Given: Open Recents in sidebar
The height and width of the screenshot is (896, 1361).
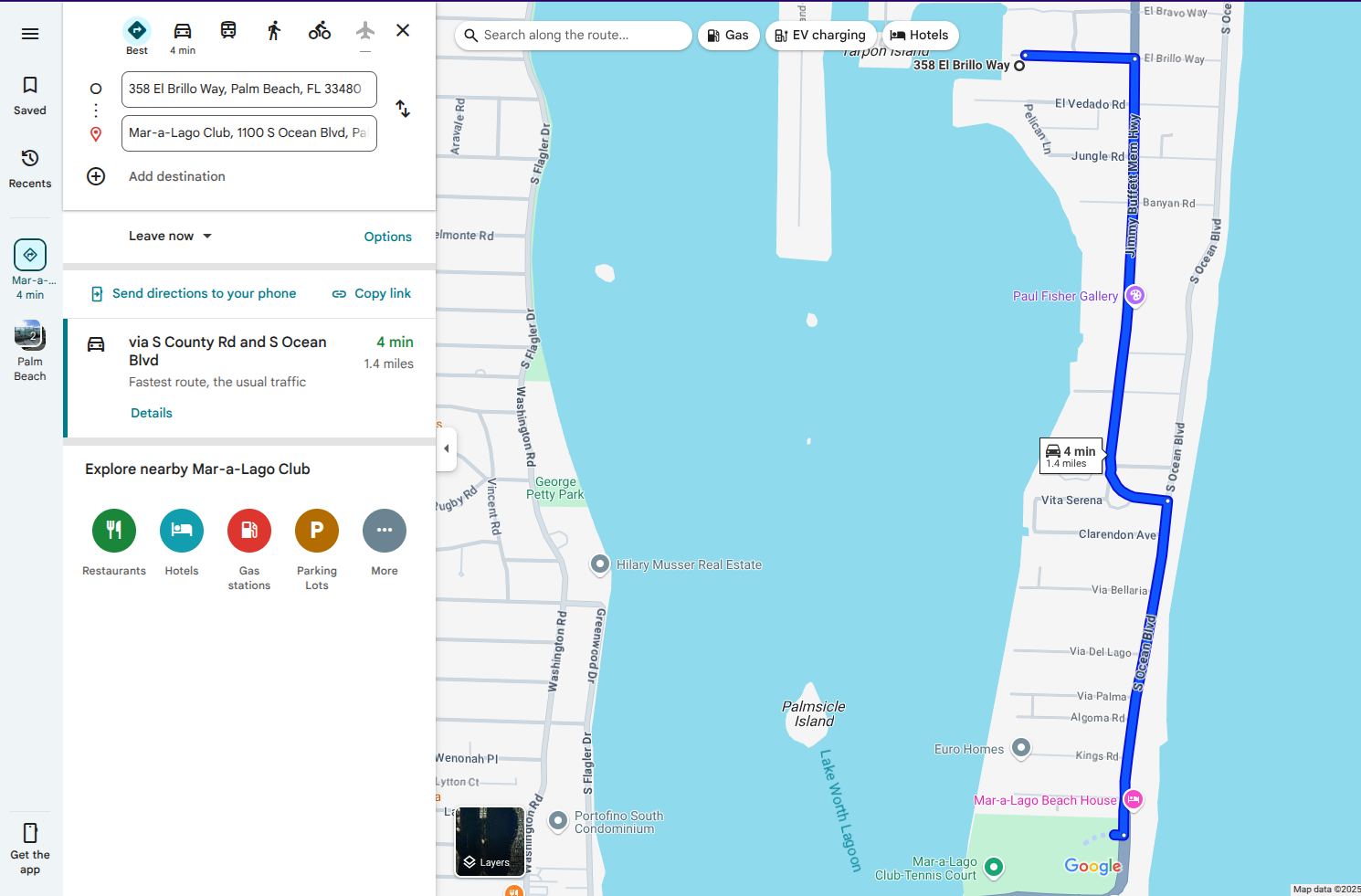Looking at the screenshot, I should (x=30, y=169).
